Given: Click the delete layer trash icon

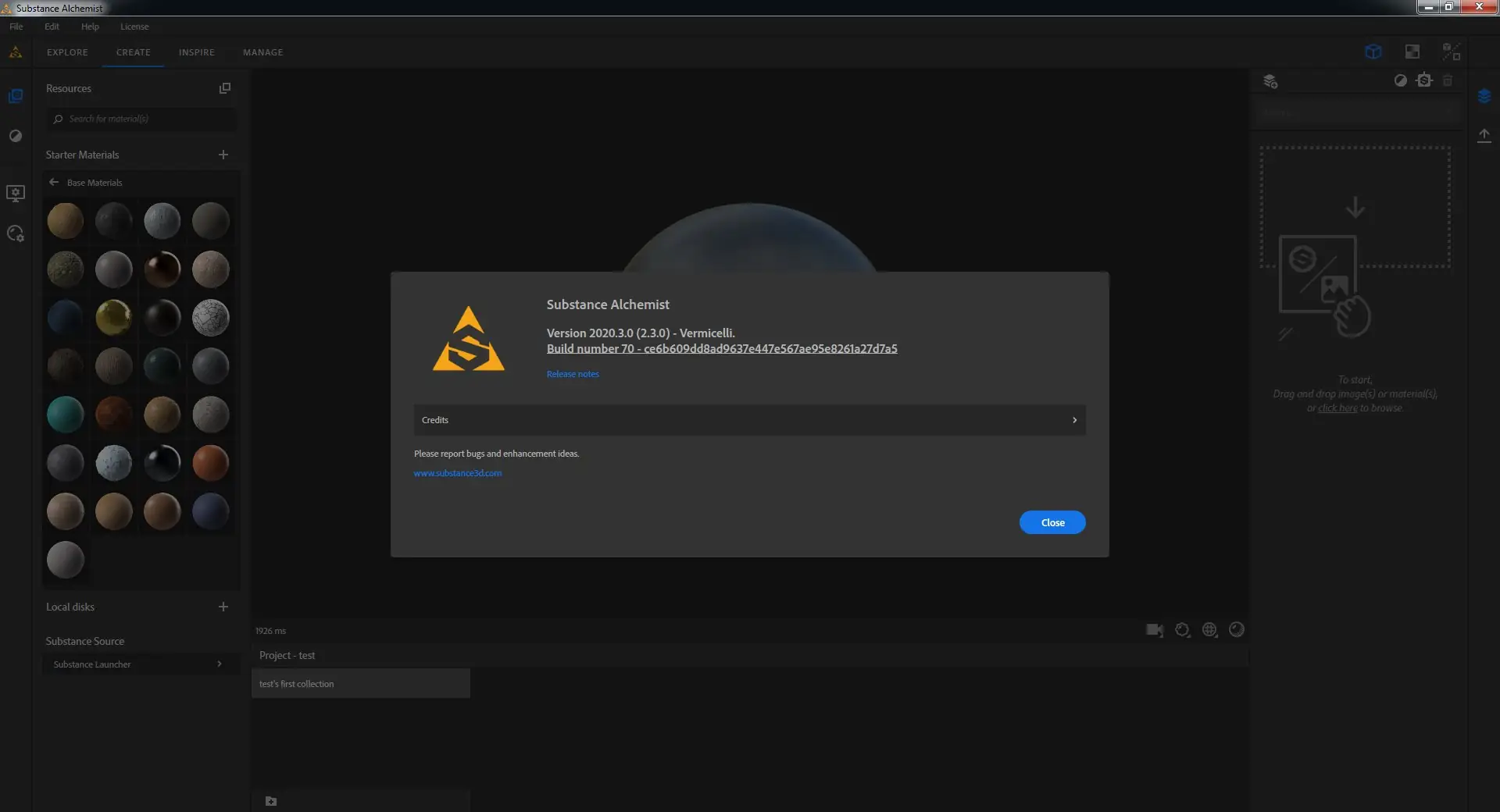Looking at the screenshot, I should [x=1448, y=80].
